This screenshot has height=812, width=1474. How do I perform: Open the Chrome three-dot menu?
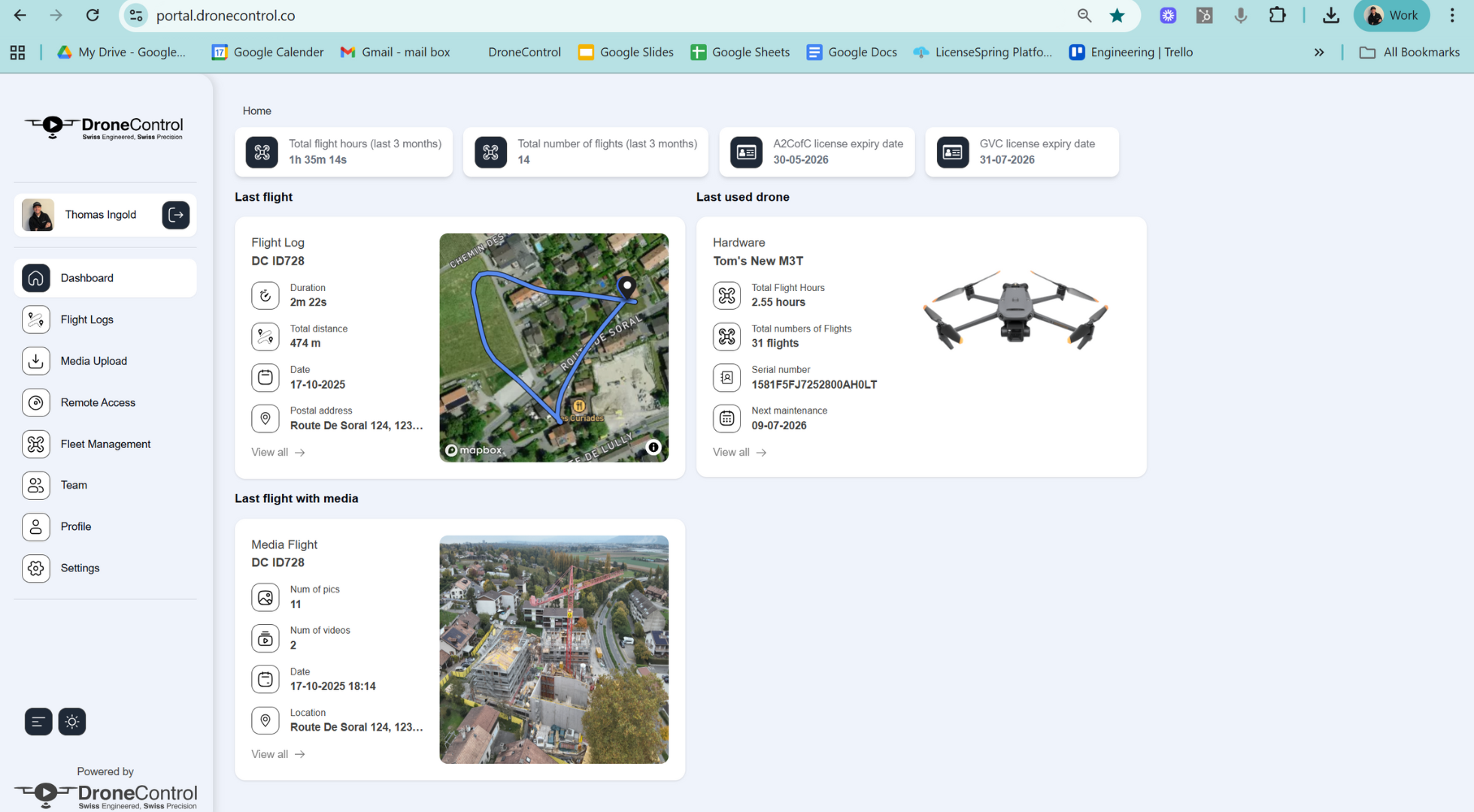point(1452,15)
